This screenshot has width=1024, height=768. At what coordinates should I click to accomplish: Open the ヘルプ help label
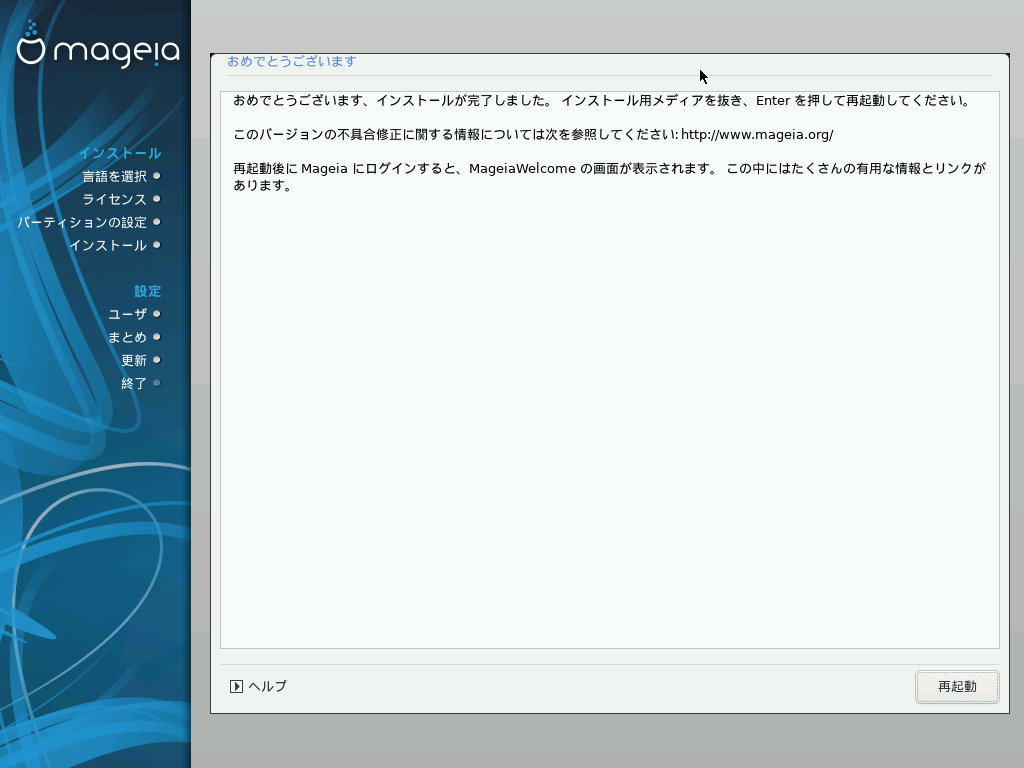[268, 686]
